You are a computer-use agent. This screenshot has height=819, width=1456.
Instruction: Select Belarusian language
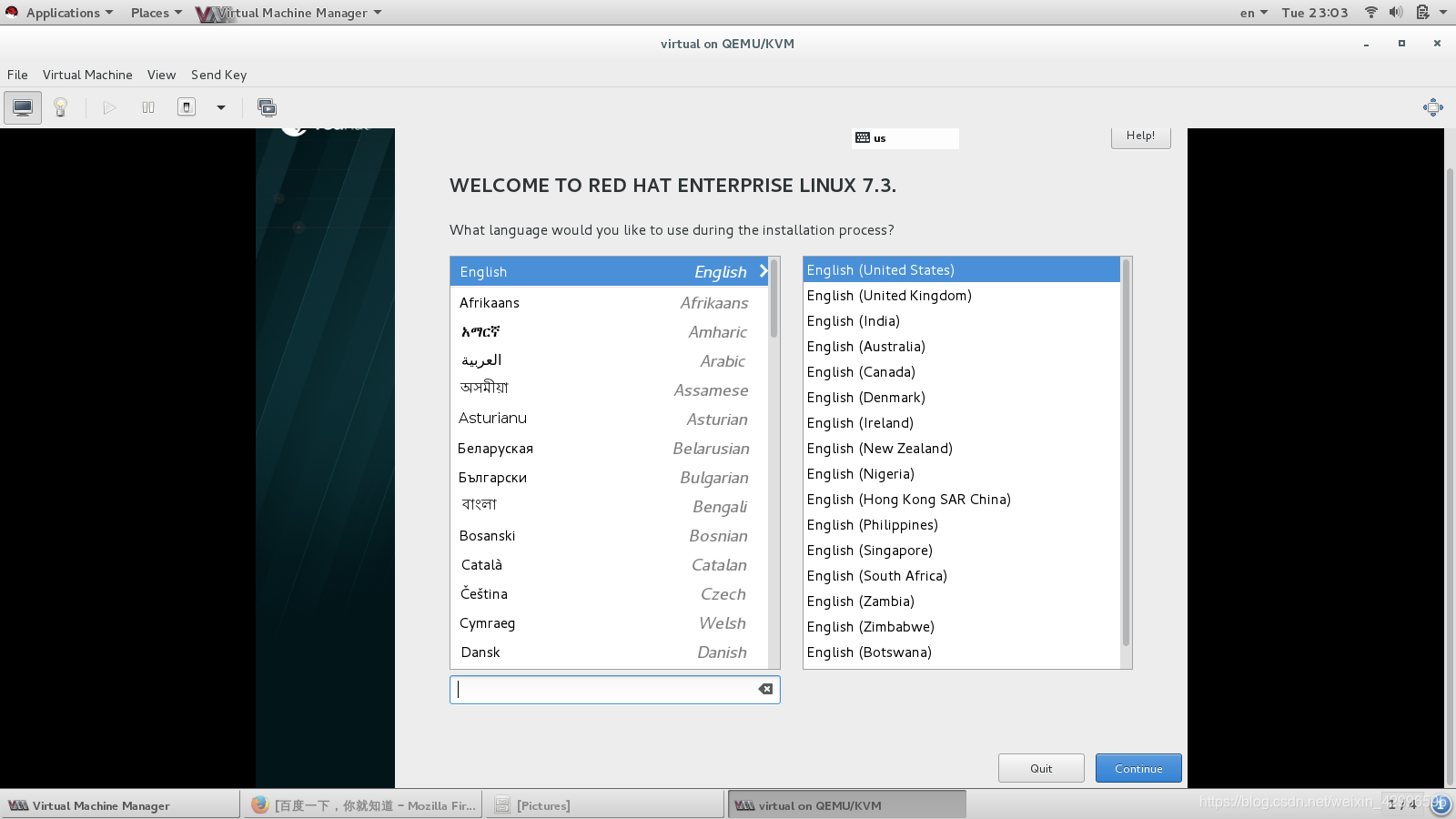(x=609, y=448)
